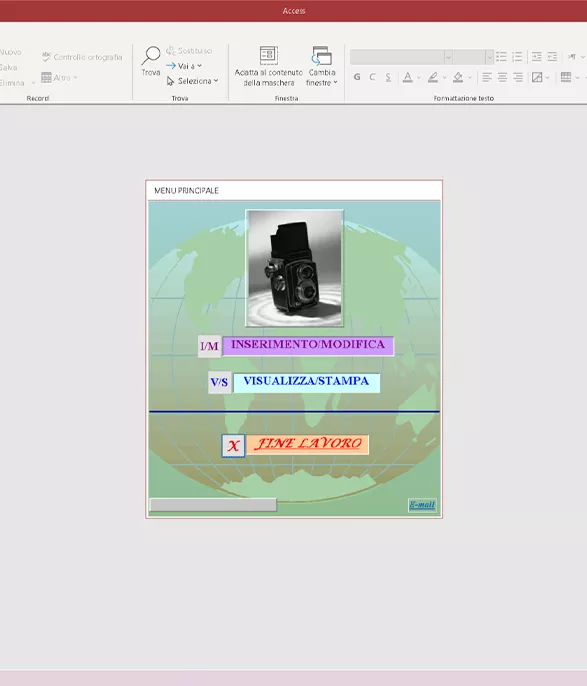The height and width of the screenshot is (686, 587).
Task: Click the font color A icon
Action: (x=408, y=77)
